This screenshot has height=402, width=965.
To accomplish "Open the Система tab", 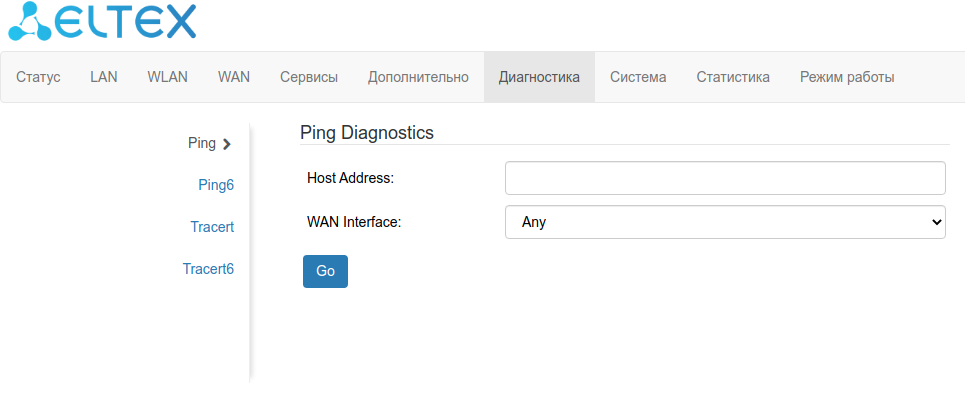I will 638,77.
